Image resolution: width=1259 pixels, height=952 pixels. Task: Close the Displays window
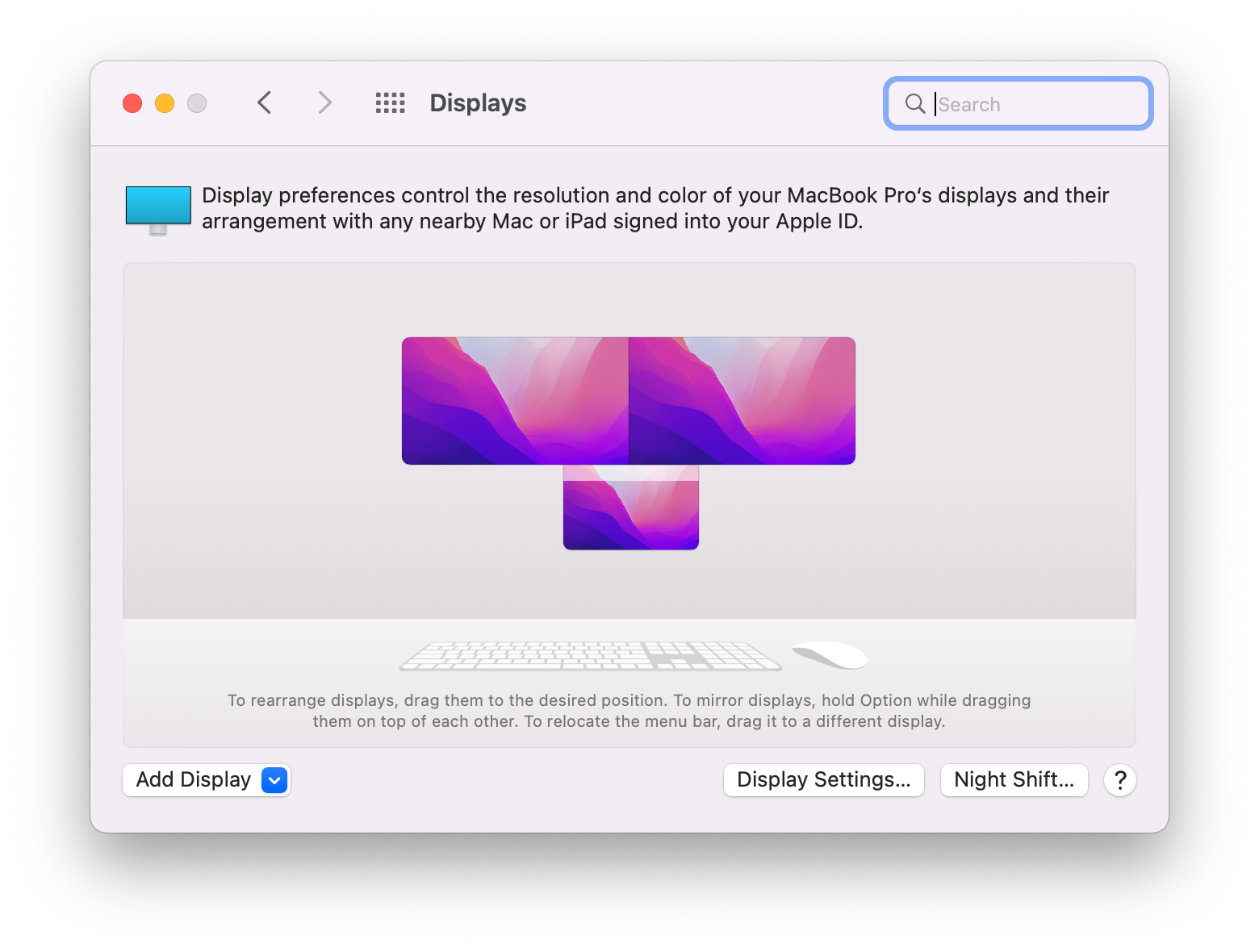(x=132, y=103)
